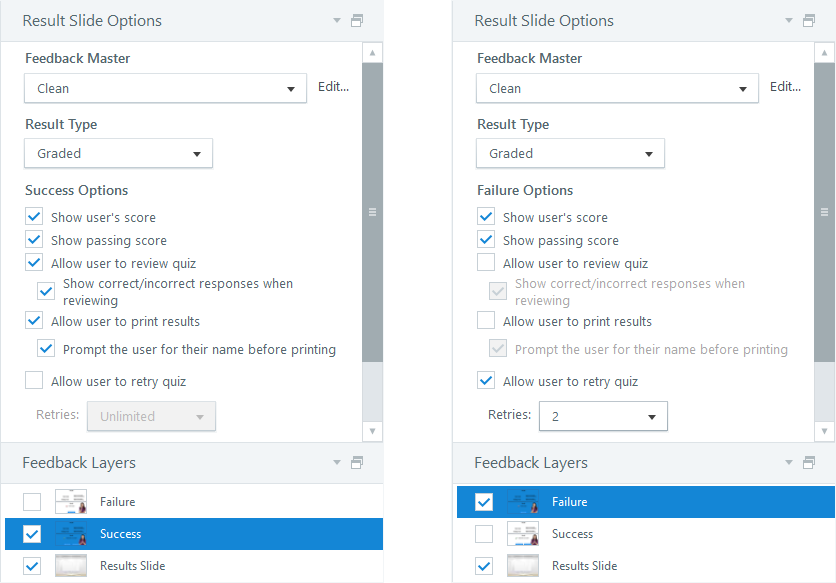Open Feedback Master dropdown above Success Options
Image resolution: width=836 pixels, height=583 pixels.
pos(165,88)
